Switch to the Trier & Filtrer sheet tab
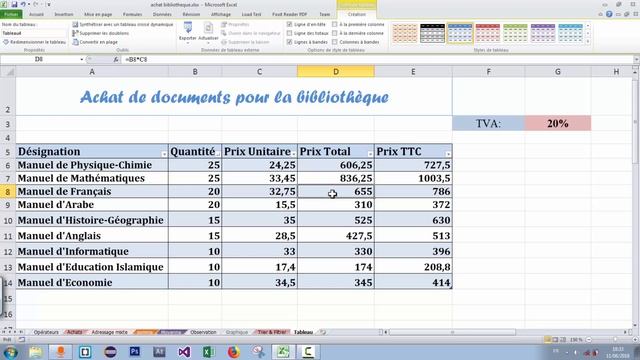640x360 pixels. [x=271, y=332]
